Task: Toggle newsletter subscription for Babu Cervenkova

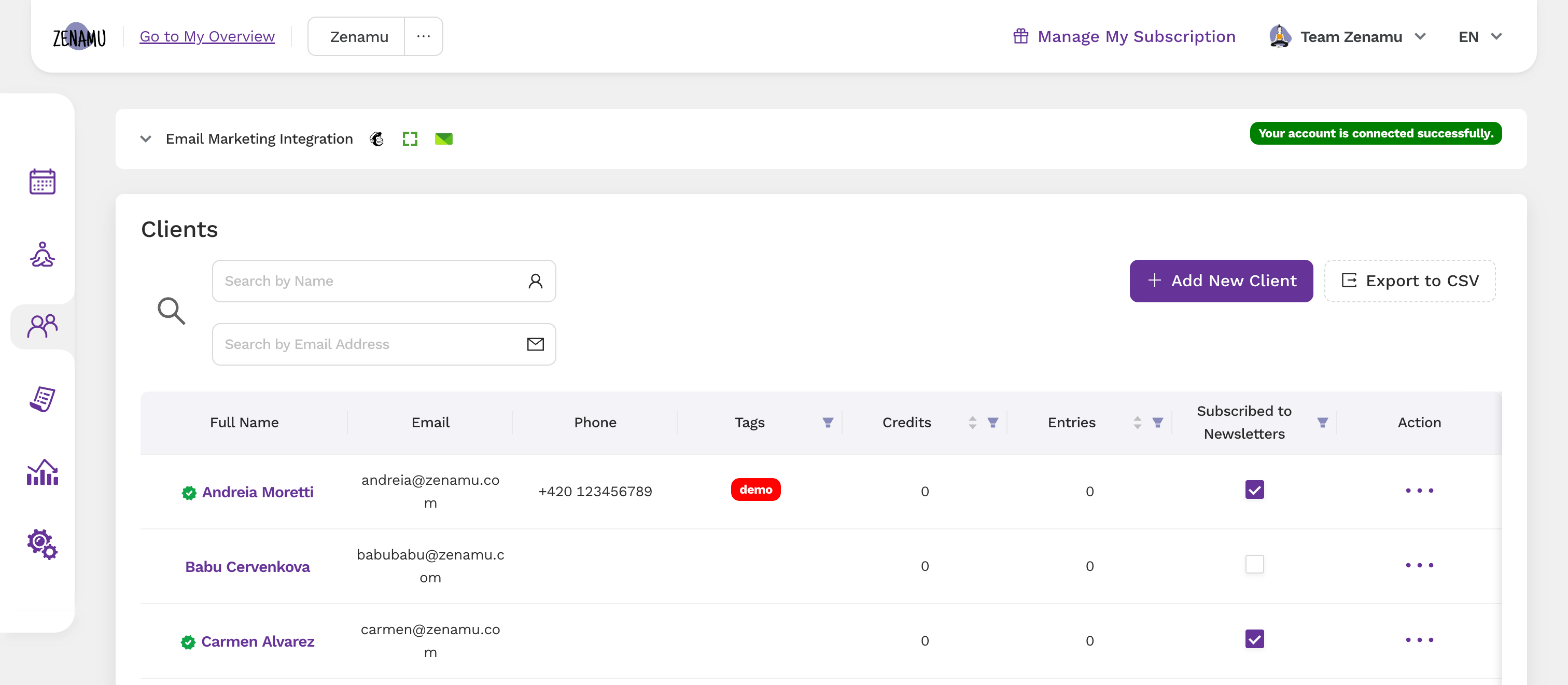Action: pyautogui.click(x=1255, y=565)
